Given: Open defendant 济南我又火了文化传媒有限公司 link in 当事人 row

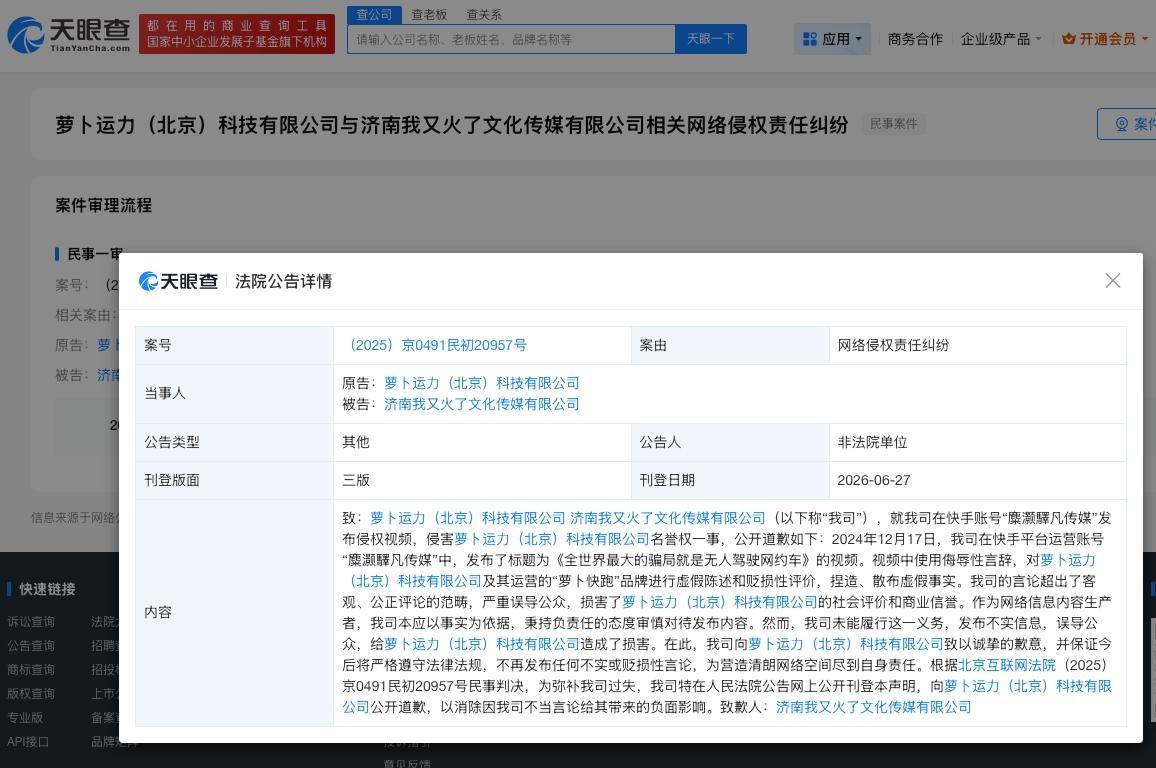Looking at the screenshot, I should pos(481,404).
